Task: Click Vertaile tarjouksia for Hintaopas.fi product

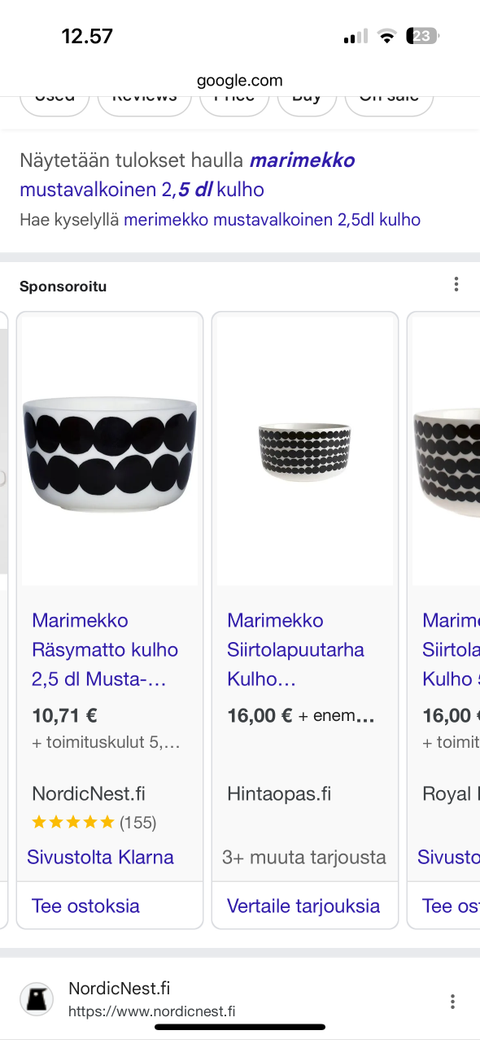Action: (x=304, y=906)
